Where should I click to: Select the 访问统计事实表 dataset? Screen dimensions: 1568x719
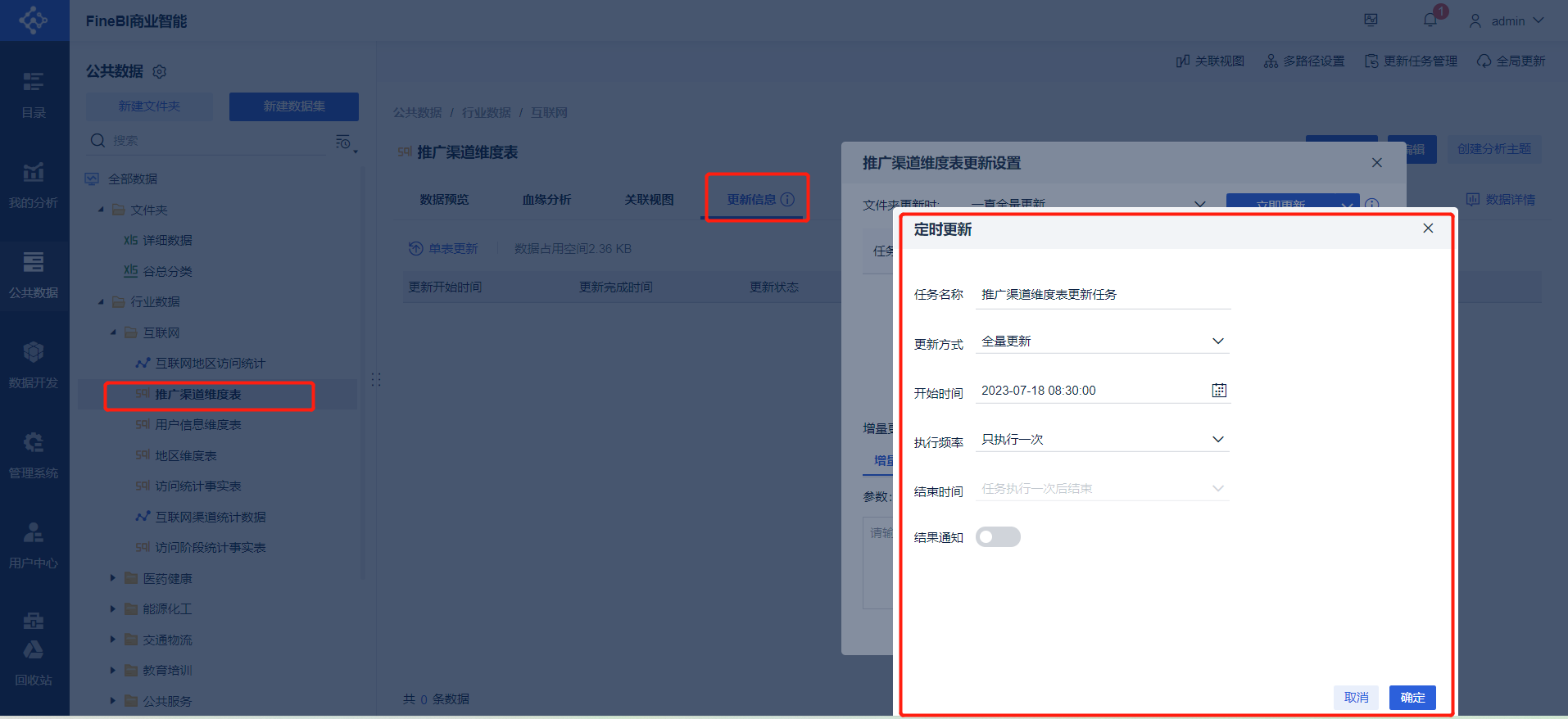[198, 486]
